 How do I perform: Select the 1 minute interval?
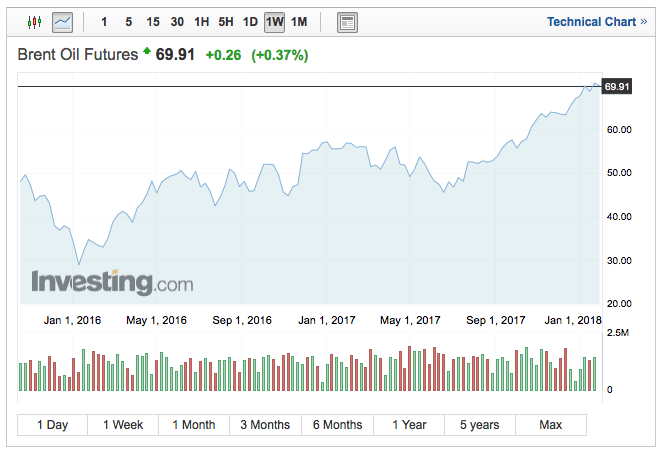click(105, 21)
